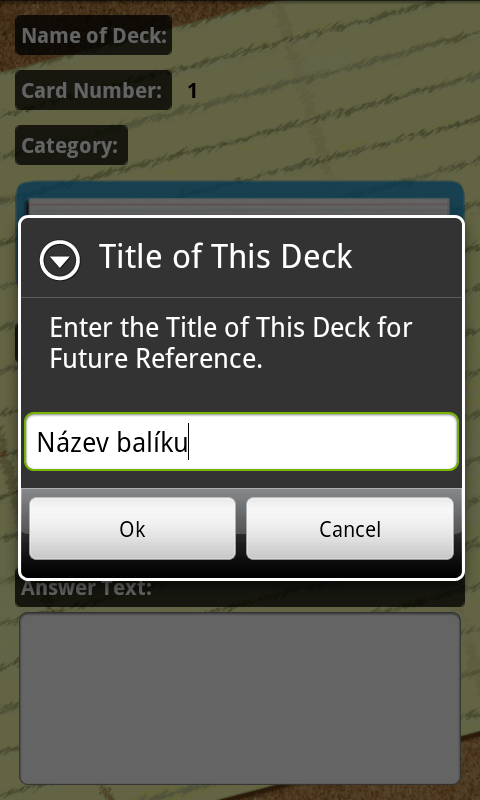Screen dimensions: 480x800
Task: Tap the blue-bordered question box above dialog
Action: [240, 198]
